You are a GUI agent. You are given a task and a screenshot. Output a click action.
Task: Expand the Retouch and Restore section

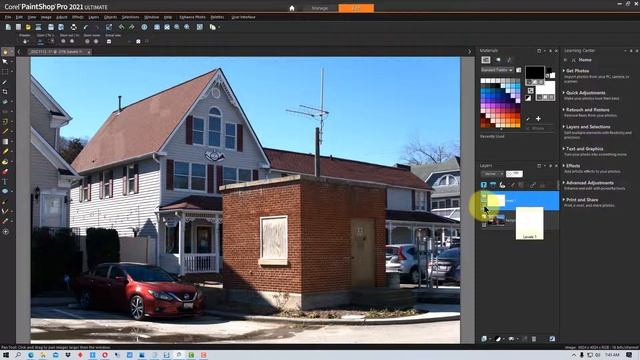pos(587,110)
